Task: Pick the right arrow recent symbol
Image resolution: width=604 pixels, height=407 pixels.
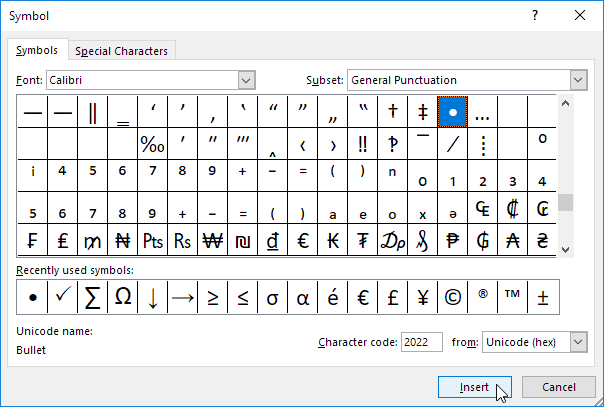Action: 183,297
